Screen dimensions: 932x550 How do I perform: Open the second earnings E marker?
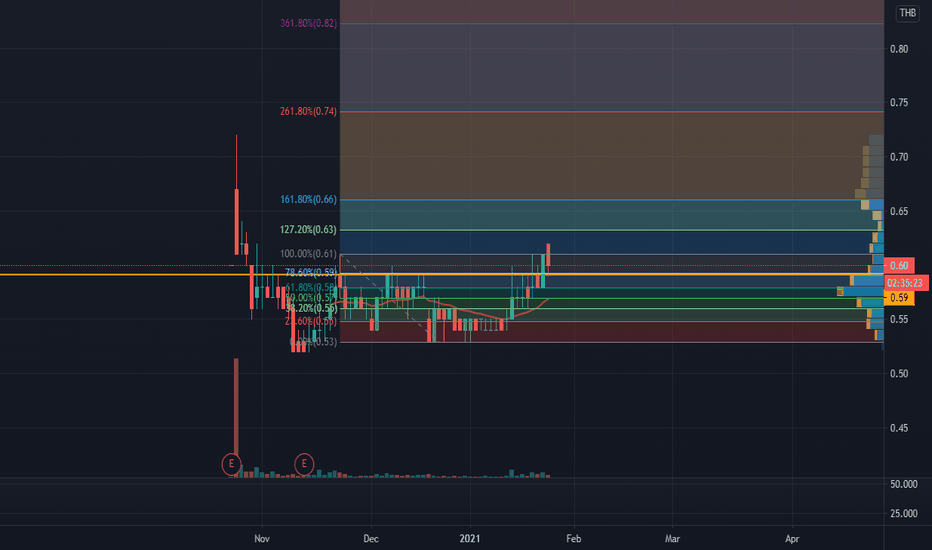tap(304, 464)
